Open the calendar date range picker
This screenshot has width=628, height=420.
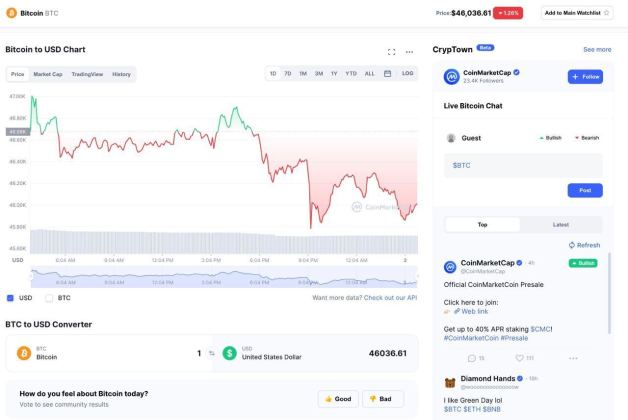click(x=387, y=74)
